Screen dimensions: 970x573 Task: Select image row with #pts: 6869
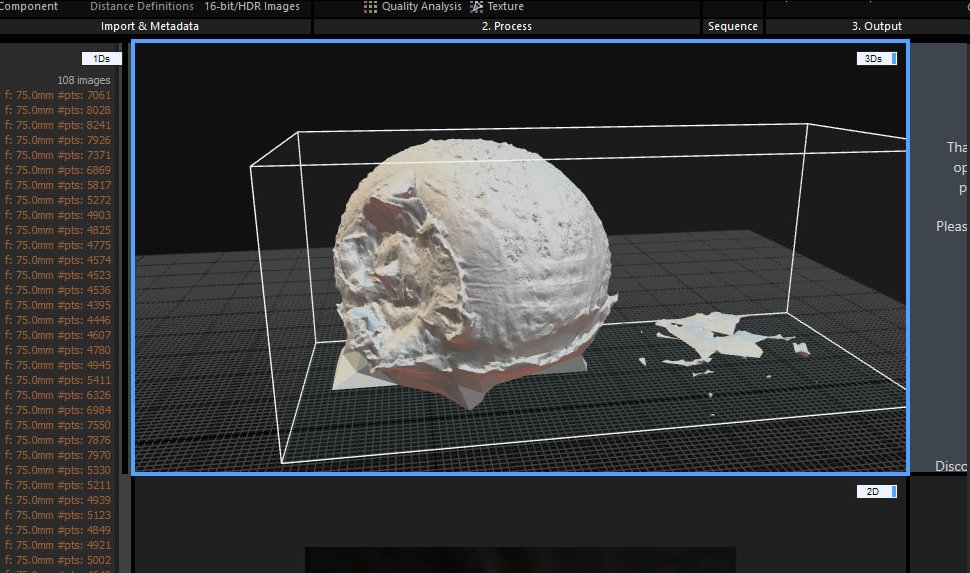pos(58,170)
